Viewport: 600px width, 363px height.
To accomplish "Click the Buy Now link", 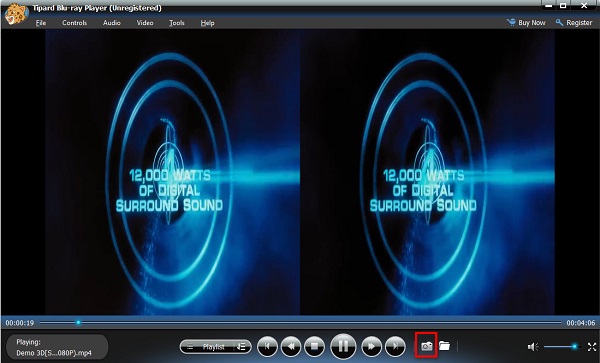I will 526,23.
